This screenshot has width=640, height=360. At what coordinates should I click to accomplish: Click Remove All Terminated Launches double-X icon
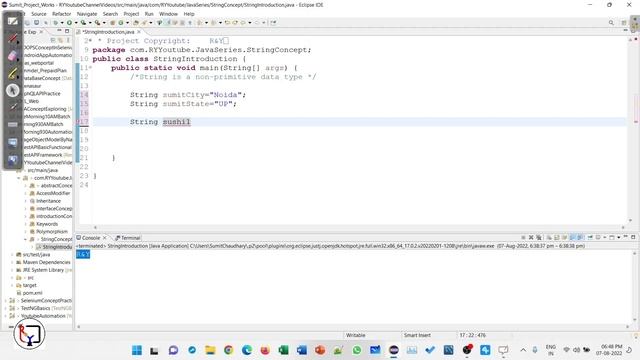pos(539,237)
